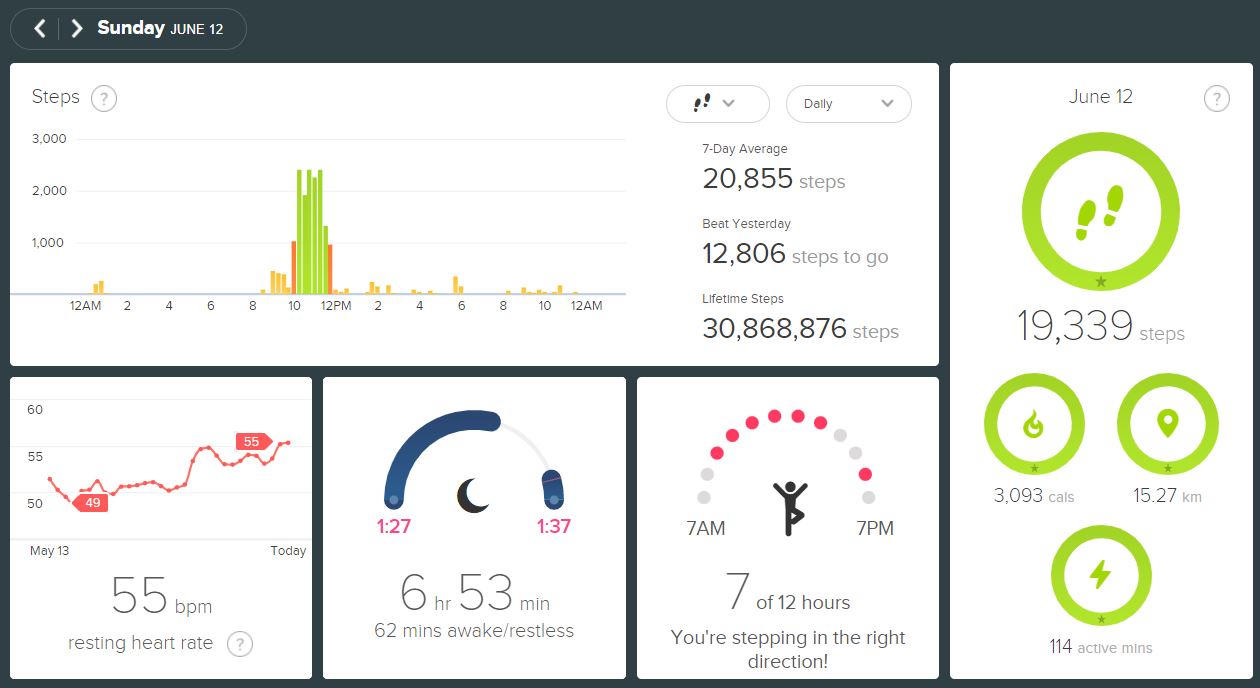Click 15.27 km label
This screenshot has height=688, width=1260.
coord(1167,496)
